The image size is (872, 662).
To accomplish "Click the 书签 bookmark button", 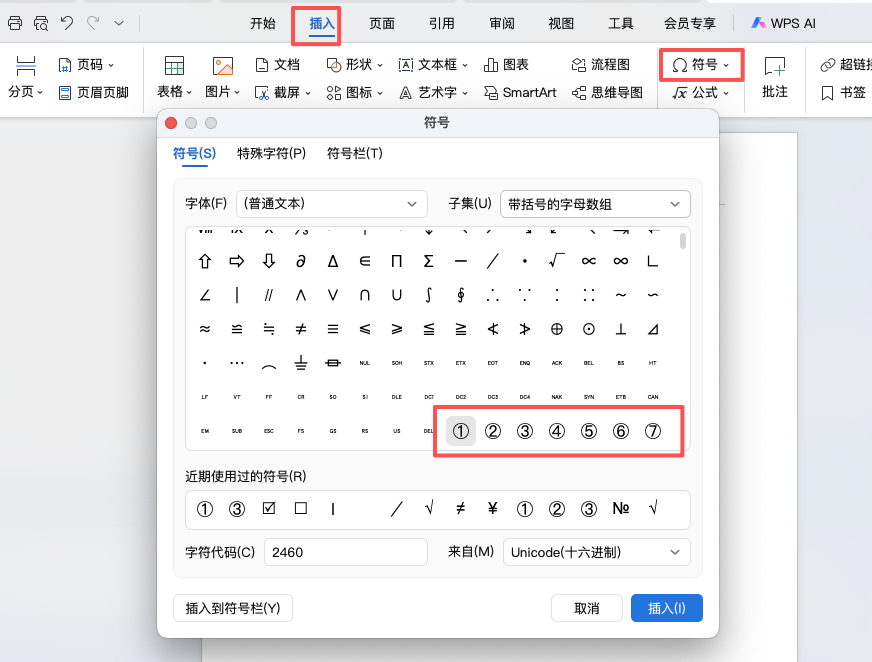I will tap(844, 92).
